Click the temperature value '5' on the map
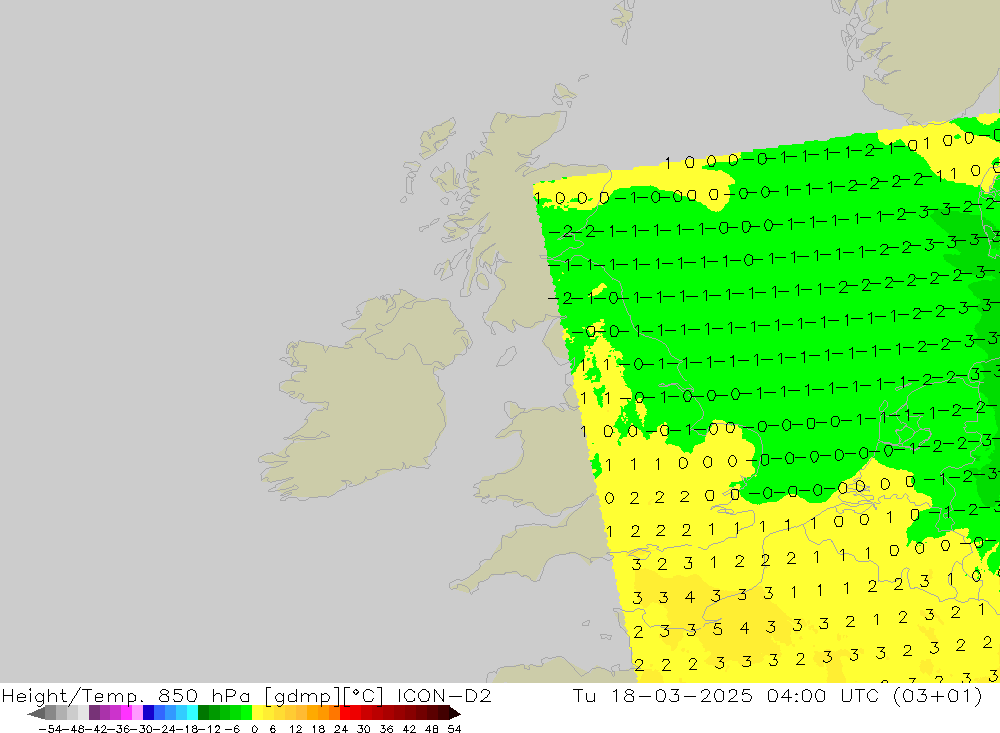Screen dimensions: 1000x733 [x=717, y=630]
